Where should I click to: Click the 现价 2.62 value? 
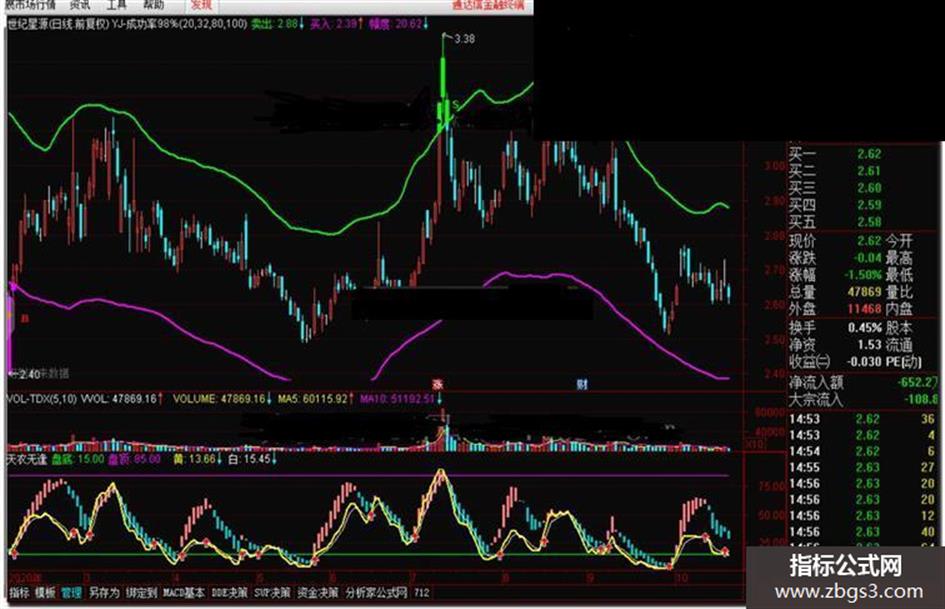point(870,241)
